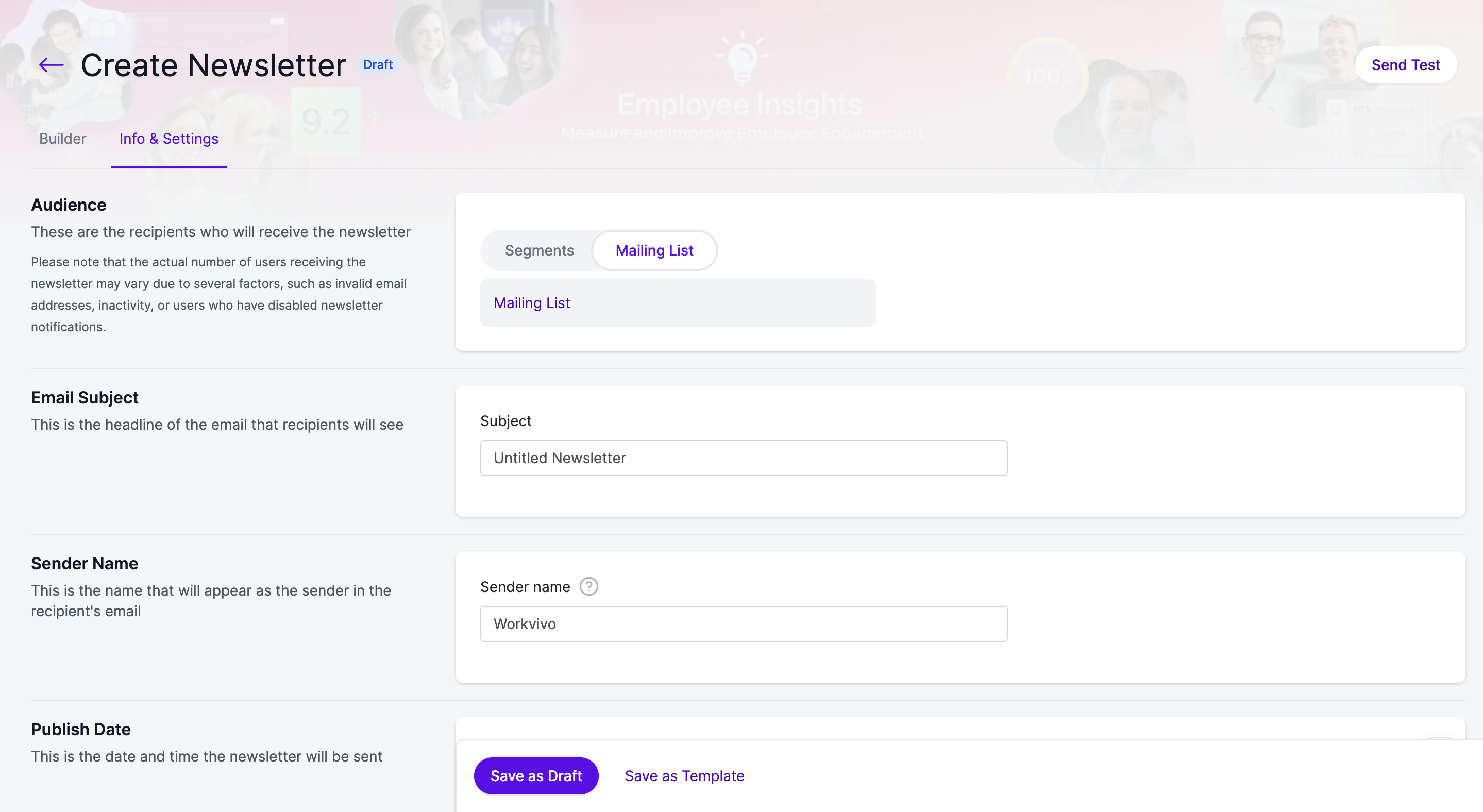Click the Create Newsletter page title
This screenshot has width=1483, height=812.
coord(213,65)
